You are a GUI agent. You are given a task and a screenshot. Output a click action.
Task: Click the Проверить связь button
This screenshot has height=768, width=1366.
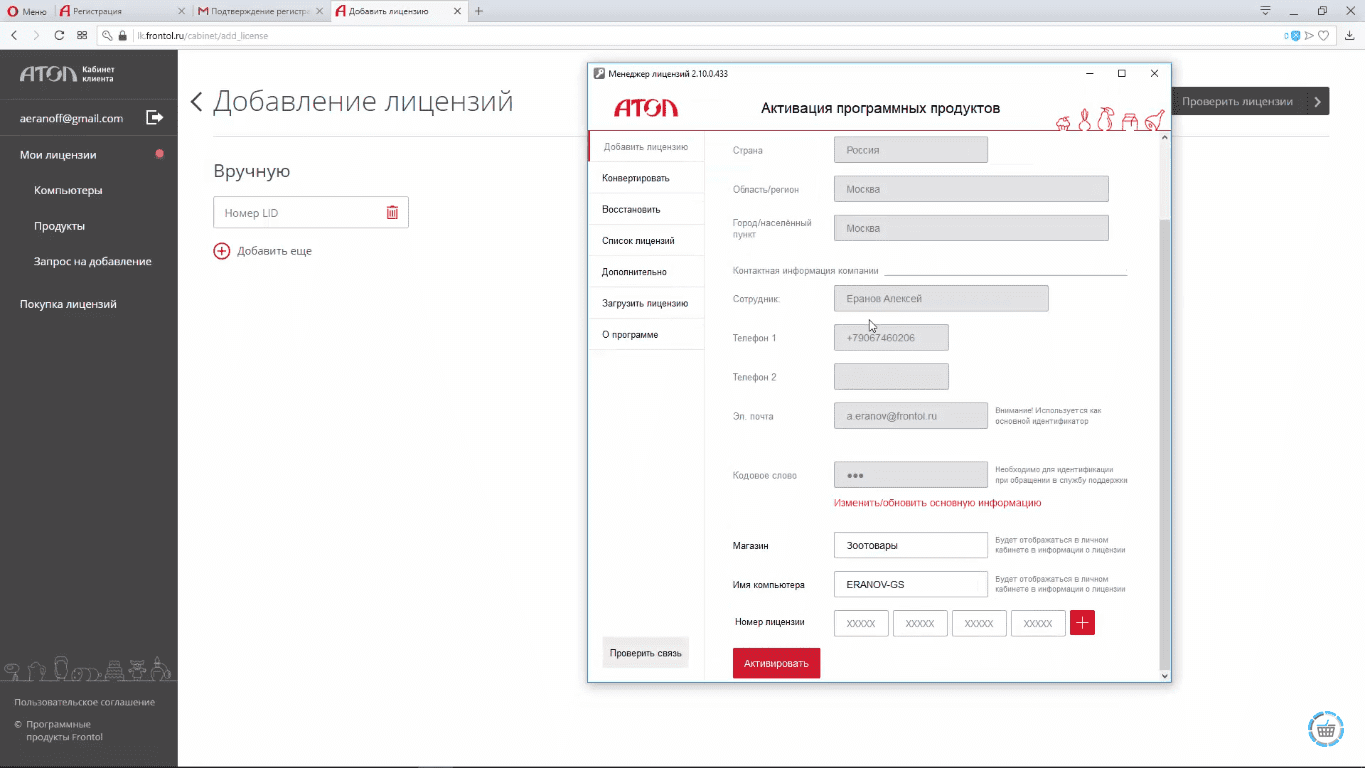[646, 653]
